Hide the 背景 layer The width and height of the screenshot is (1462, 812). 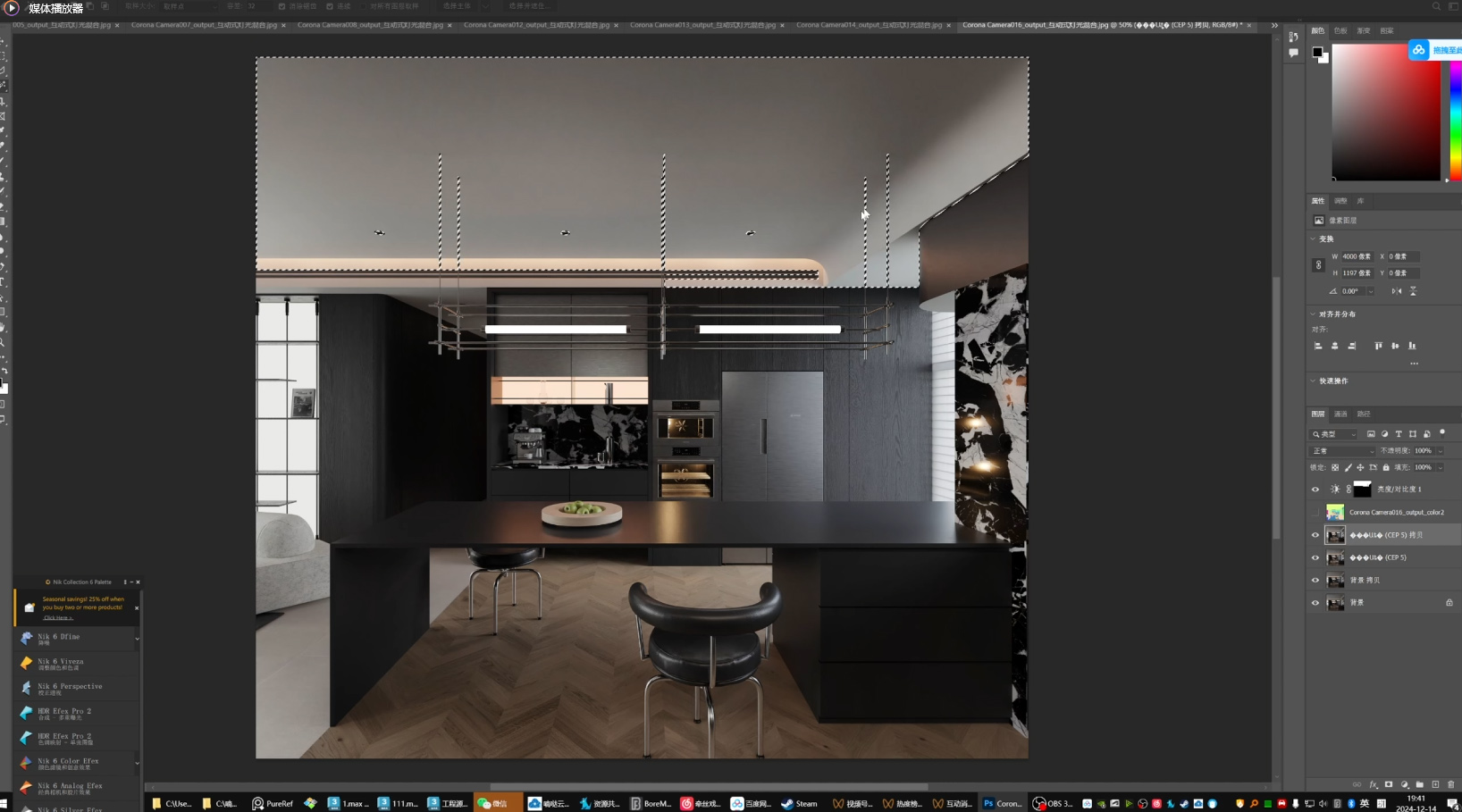click(1315, 603)
